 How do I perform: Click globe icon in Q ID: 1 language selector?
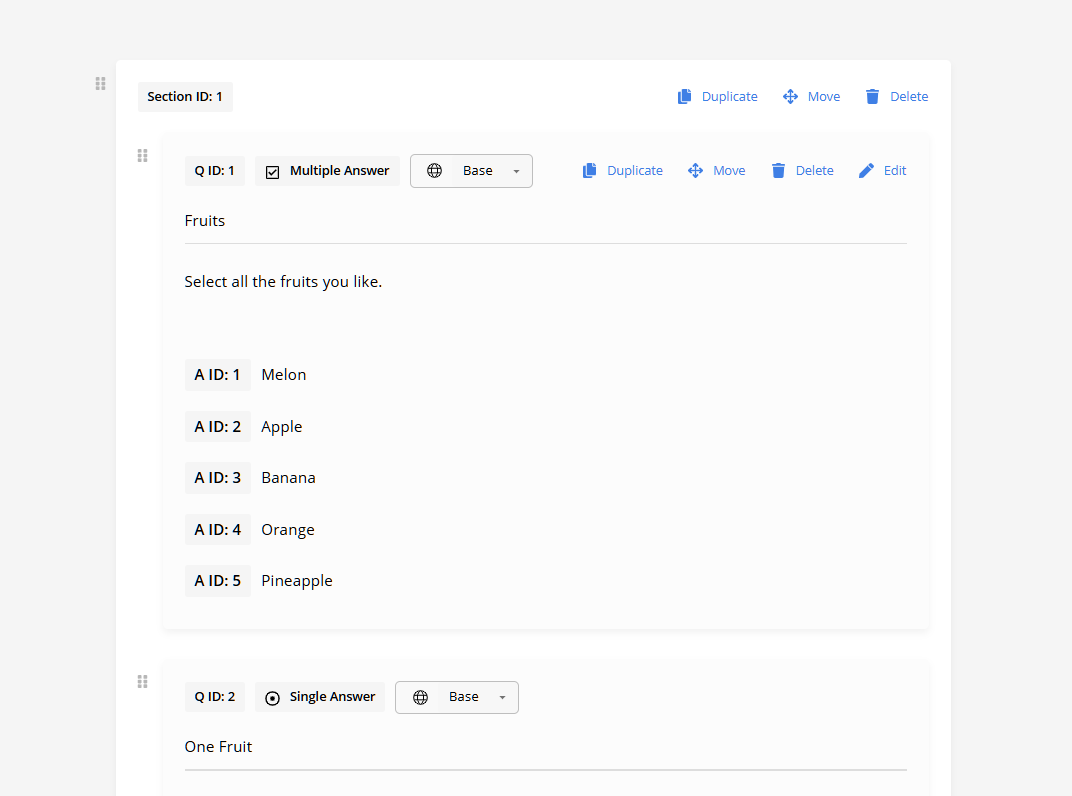pos(434,171)
